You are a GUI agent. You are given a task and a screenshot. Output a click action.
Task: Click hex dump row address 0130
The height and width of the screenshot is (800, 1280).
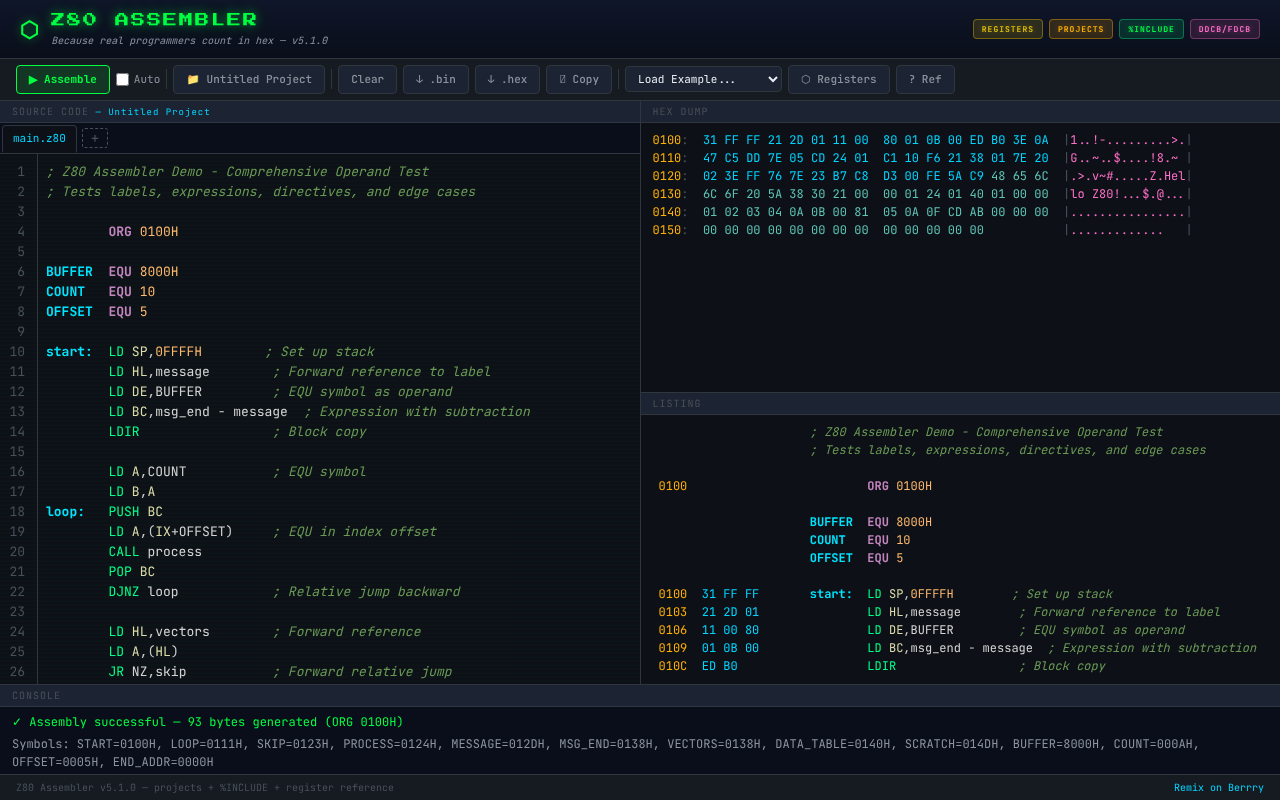[x=667, y=195]
